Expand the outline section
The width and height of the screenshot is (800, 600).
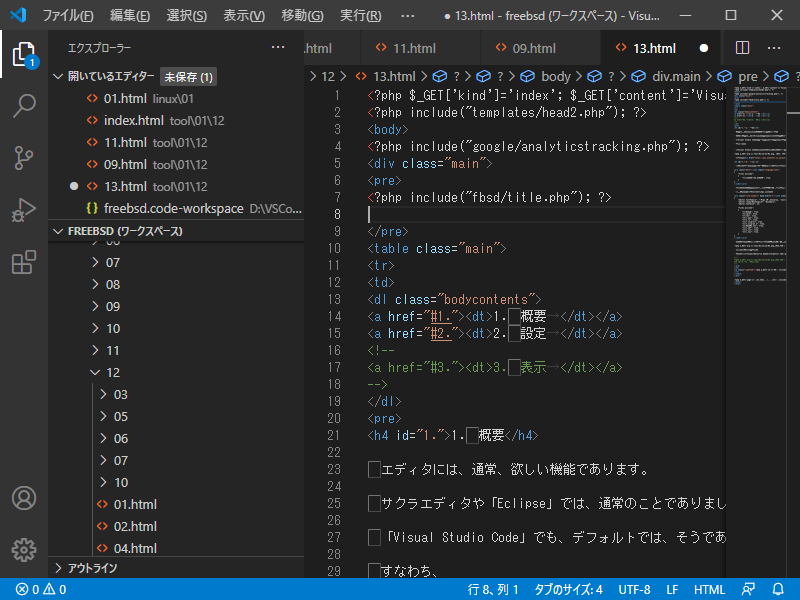58,568
